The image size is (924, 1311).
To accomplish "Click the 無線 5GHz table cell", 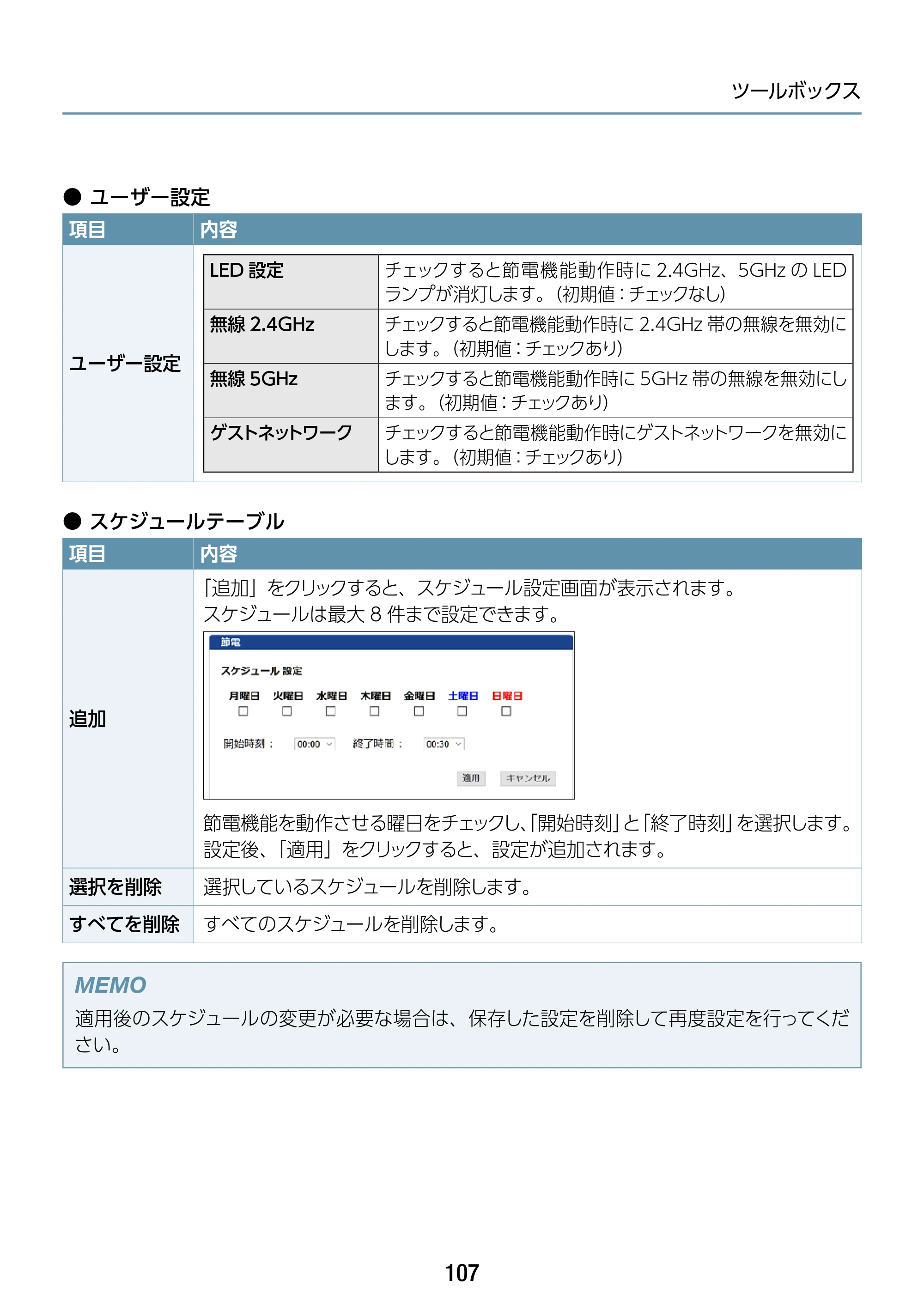I will click(x=291, y=390).
